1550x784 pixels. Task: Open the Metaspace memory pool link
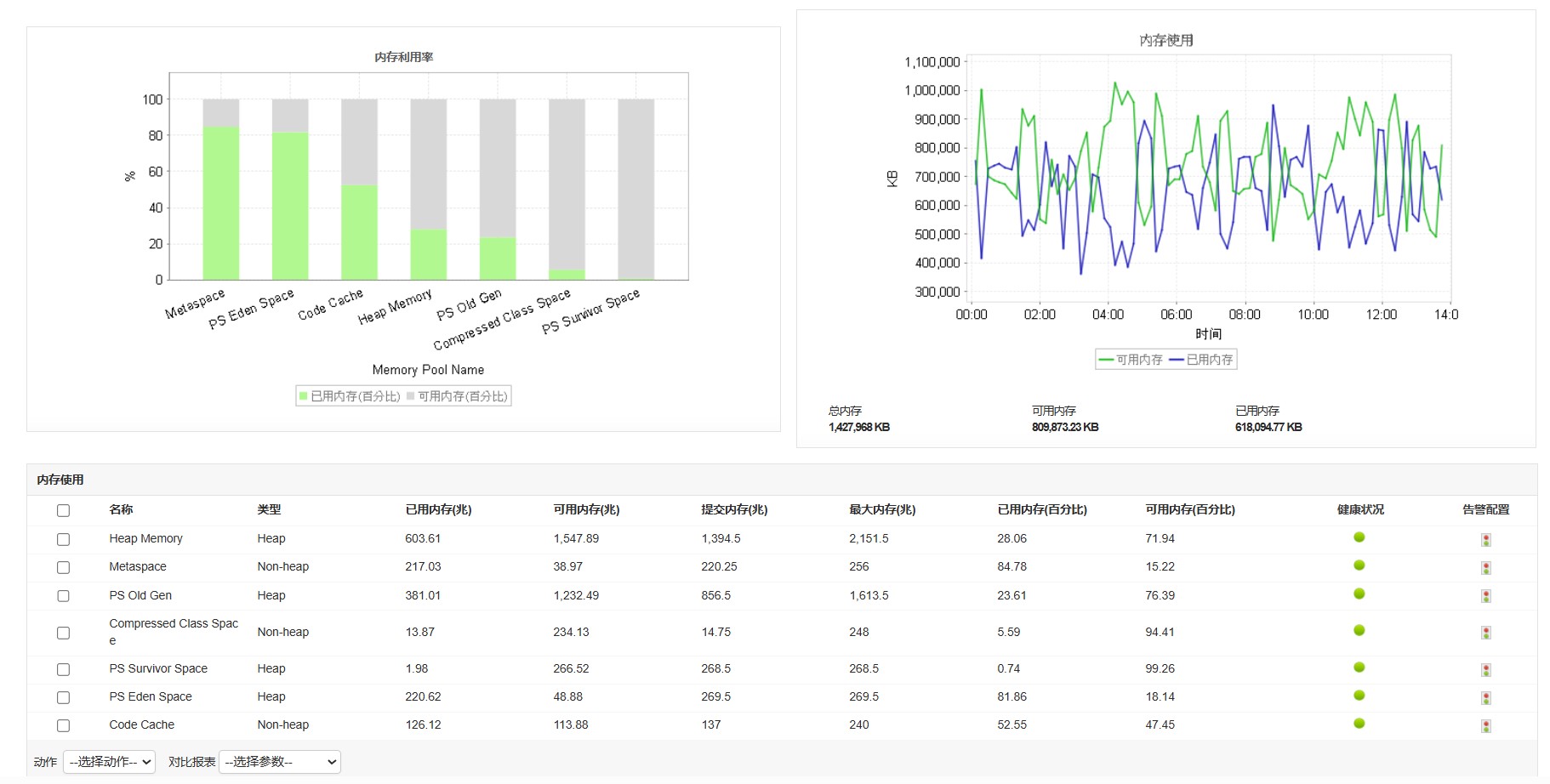[138, 567]
